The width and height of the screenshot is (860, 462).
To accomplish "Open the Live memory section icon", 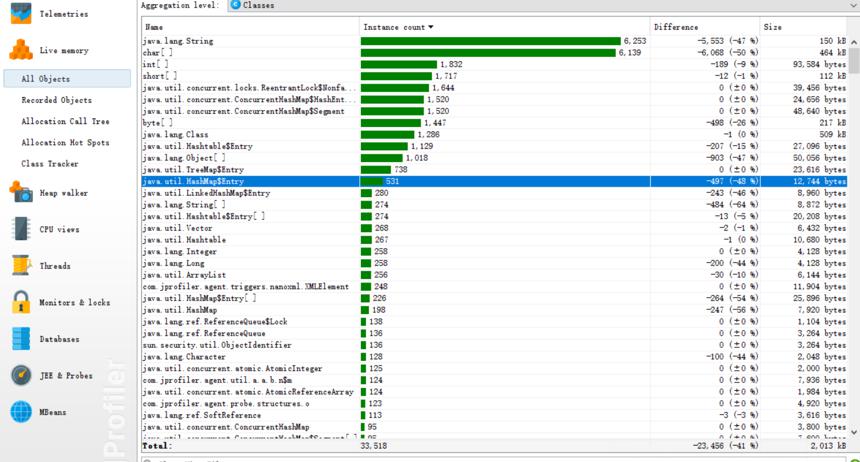I will [21, 50].
